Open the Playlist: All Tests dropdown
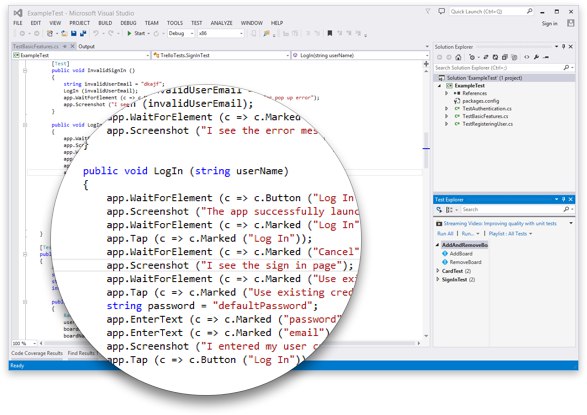Viewport: 587px width, 415px height. (x=510, y=234)
